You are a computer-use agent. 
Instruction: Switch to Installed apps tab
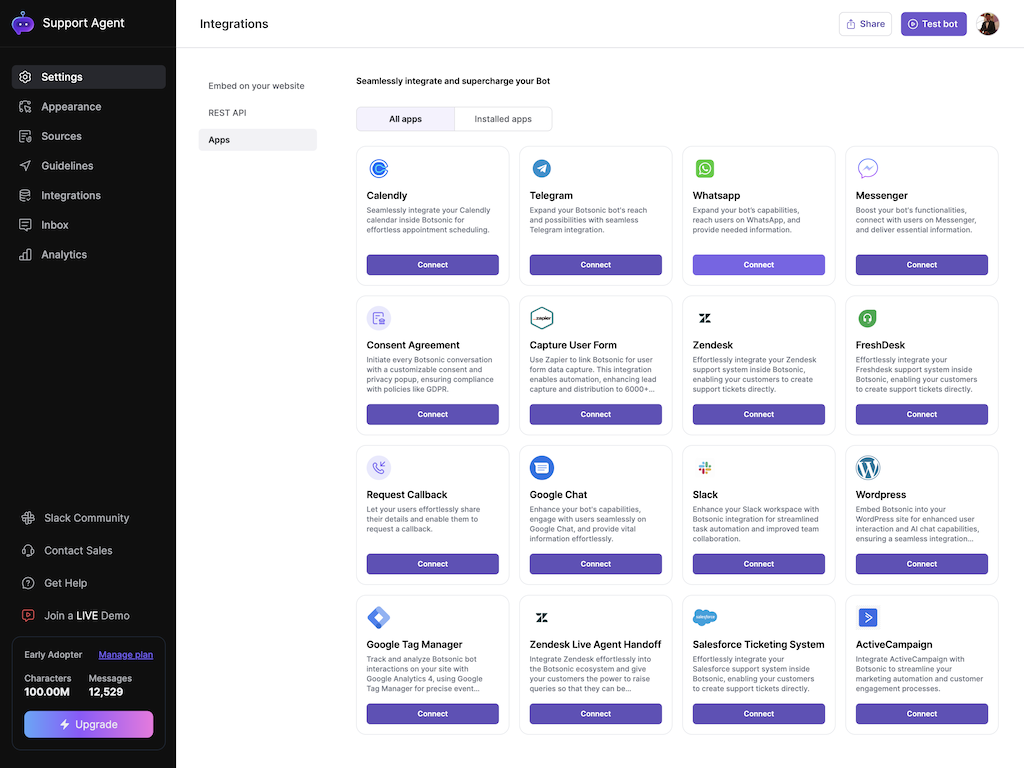point(503,119)
